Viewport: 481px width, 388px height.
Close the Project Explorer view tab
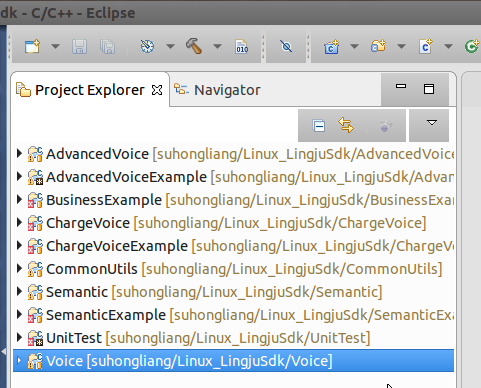(x=157, y=90)
